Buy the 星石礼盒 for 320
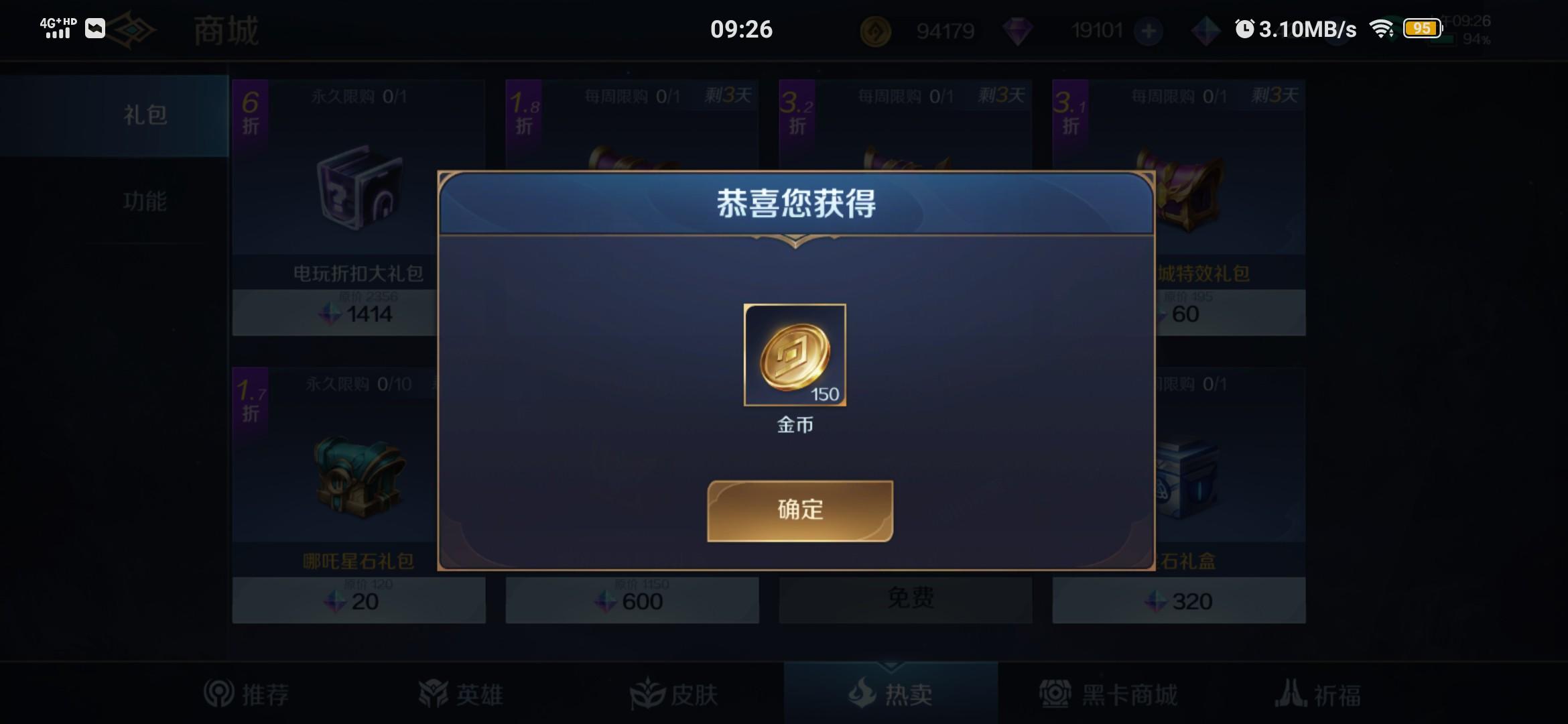This screenshot has height=724, width=1568. (1179, 601)
